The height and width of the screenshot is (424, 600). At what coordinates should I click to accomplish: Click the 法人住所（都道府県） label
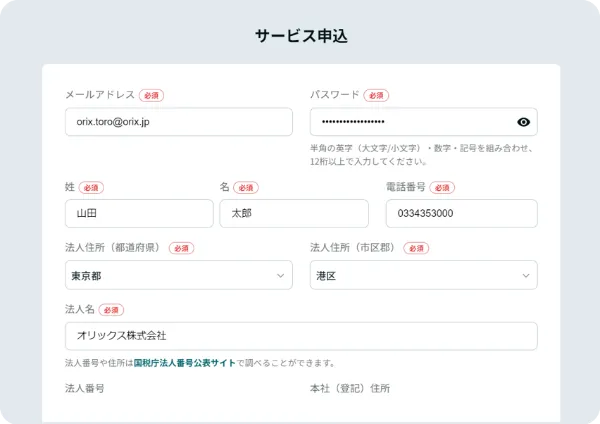pos(114,248)
